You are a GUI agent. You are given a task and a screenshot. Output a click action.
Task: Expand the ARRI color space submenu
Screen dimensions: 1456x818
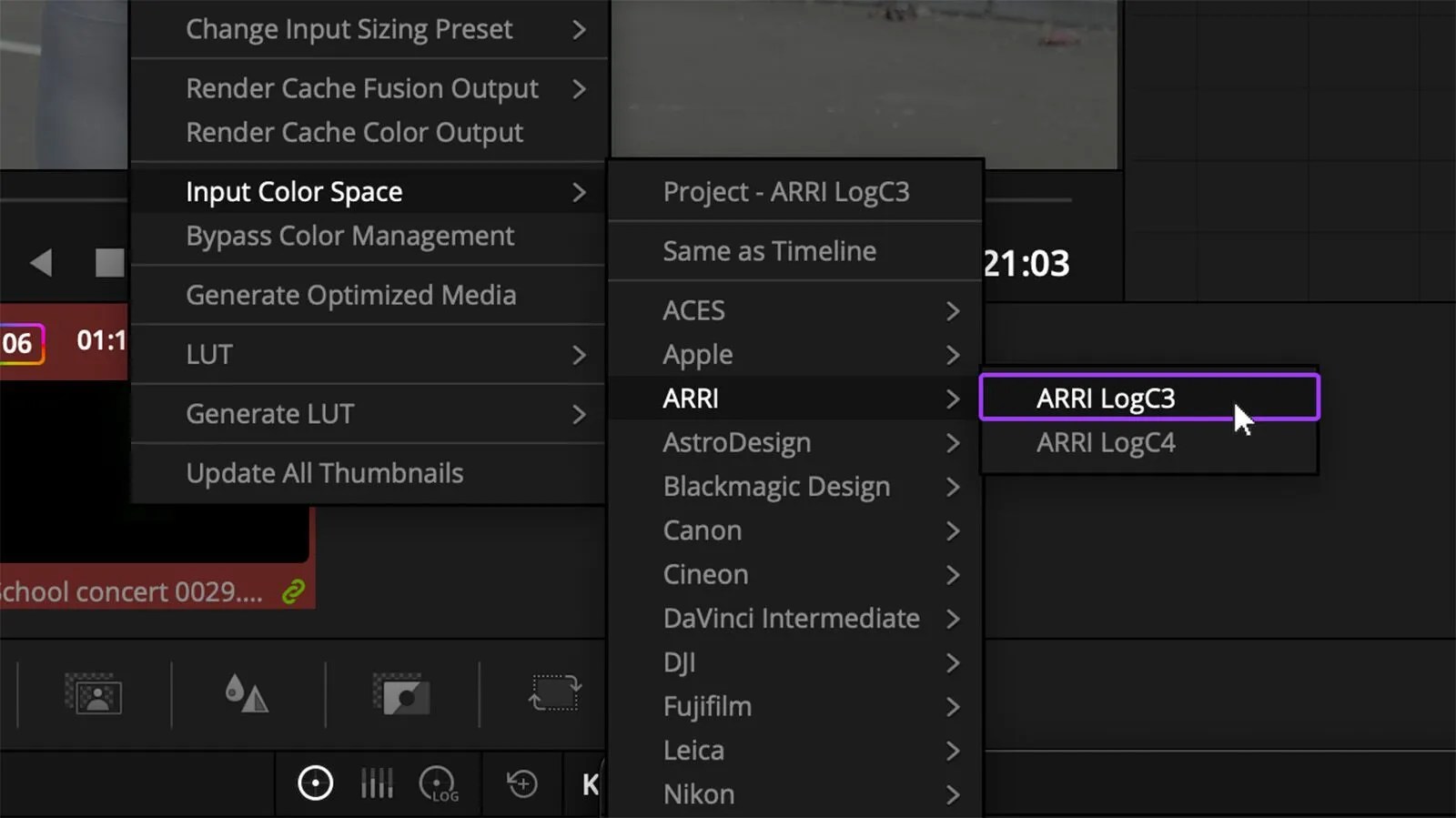pyautogui.click(x=795, y=399)
